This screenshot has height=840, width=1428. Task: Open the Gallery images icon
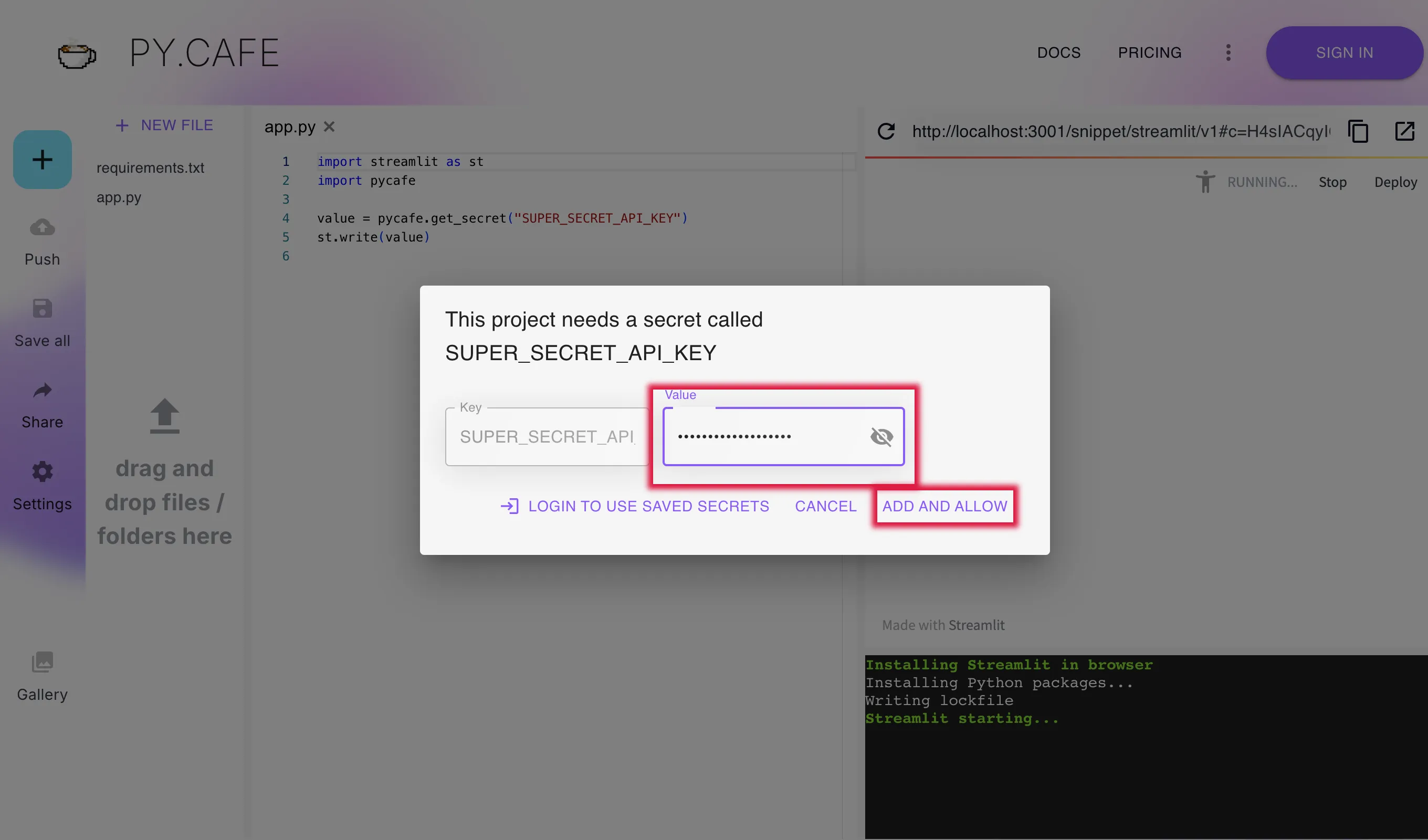click(x=43, y=662)
